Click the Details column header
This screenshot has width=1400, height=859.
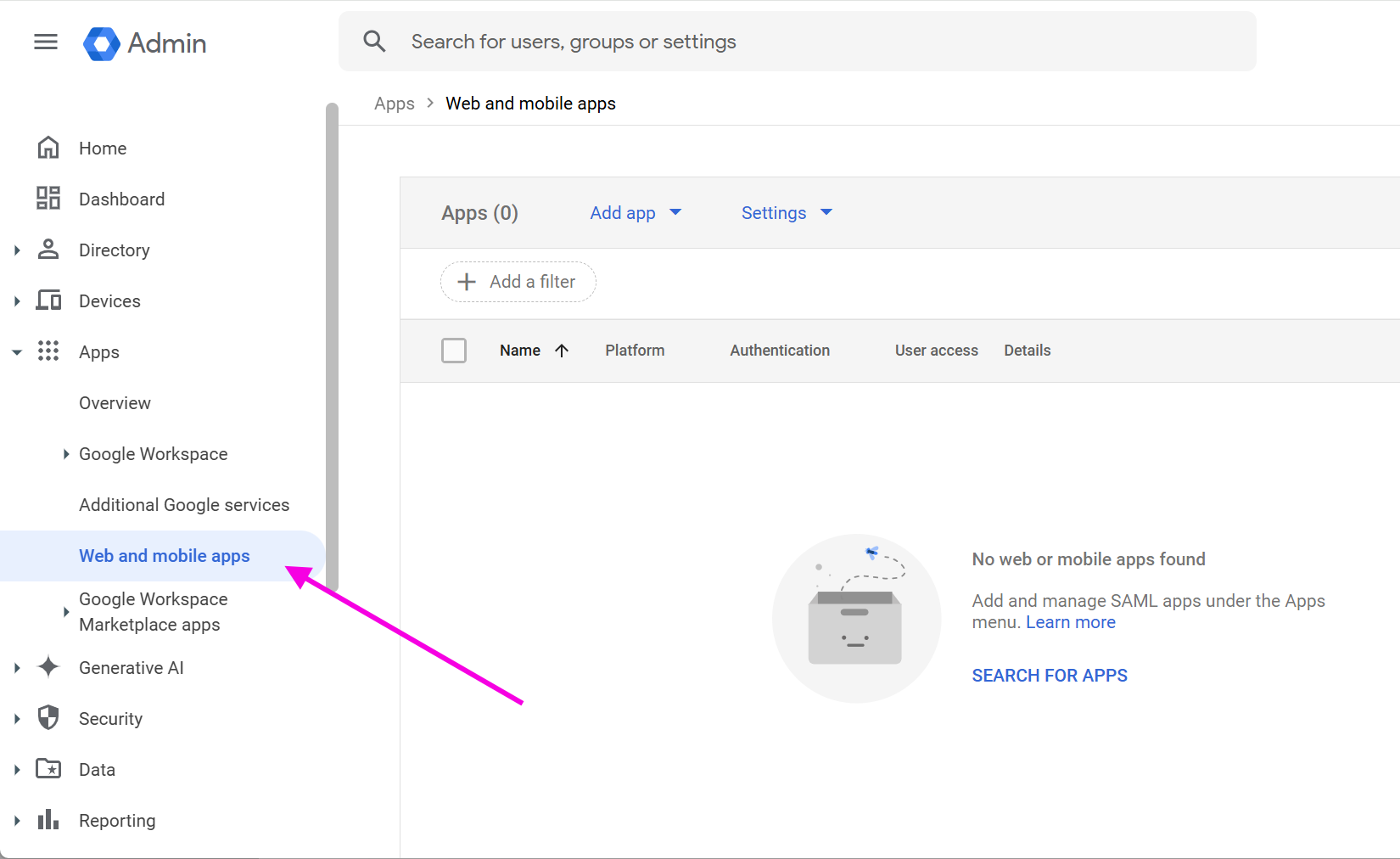click(x=1028, y=351)
